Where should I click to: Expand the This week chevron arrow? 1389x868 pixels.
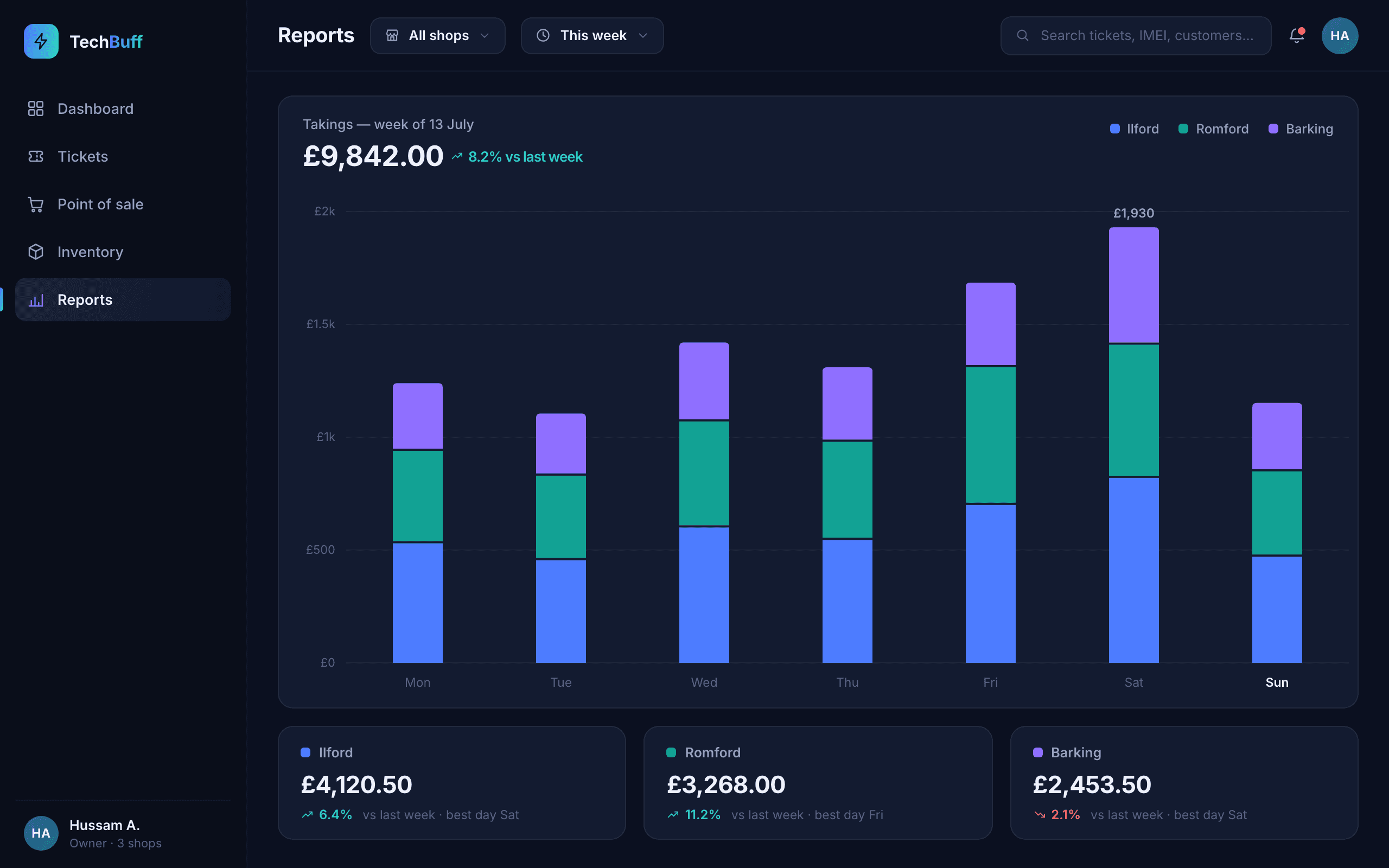point(643,36)
